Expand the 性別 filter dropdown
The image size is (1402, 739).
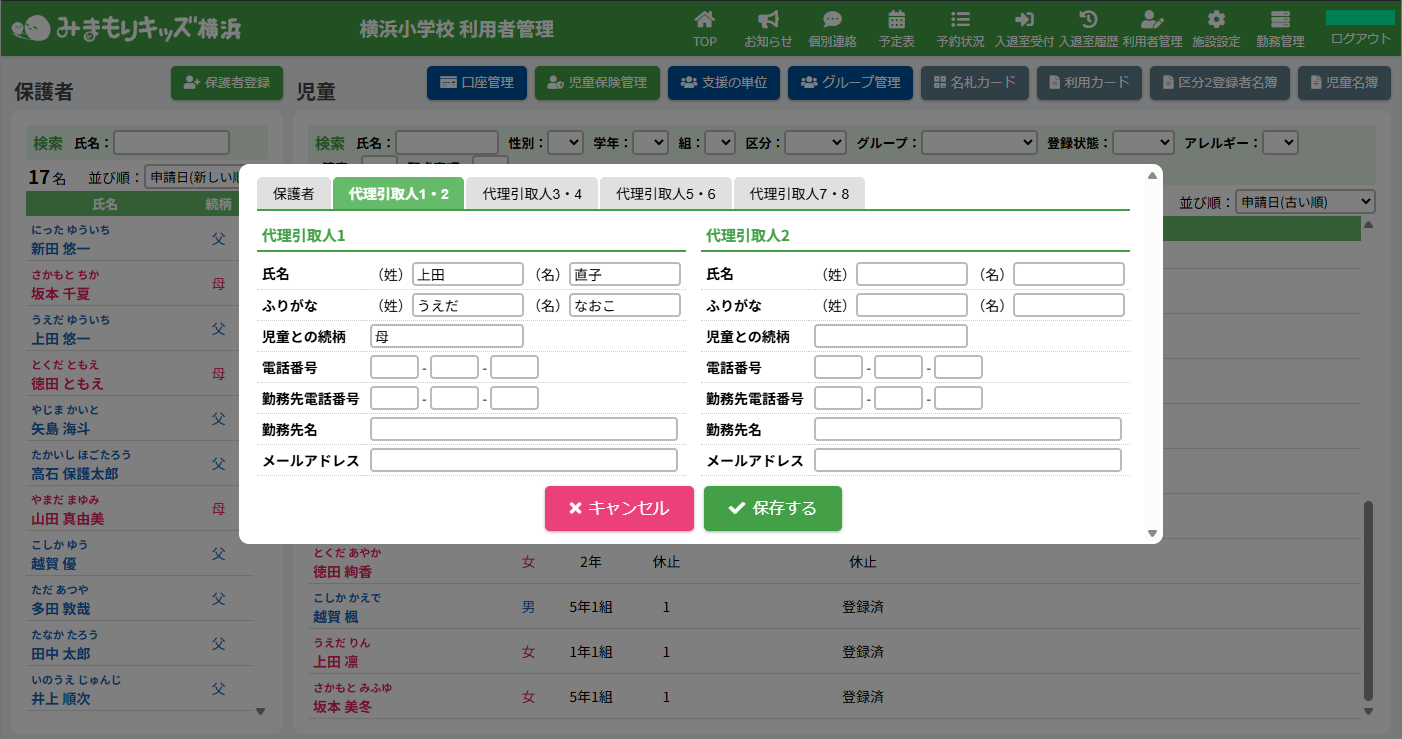pyautogui.click(x=565, y=143)
